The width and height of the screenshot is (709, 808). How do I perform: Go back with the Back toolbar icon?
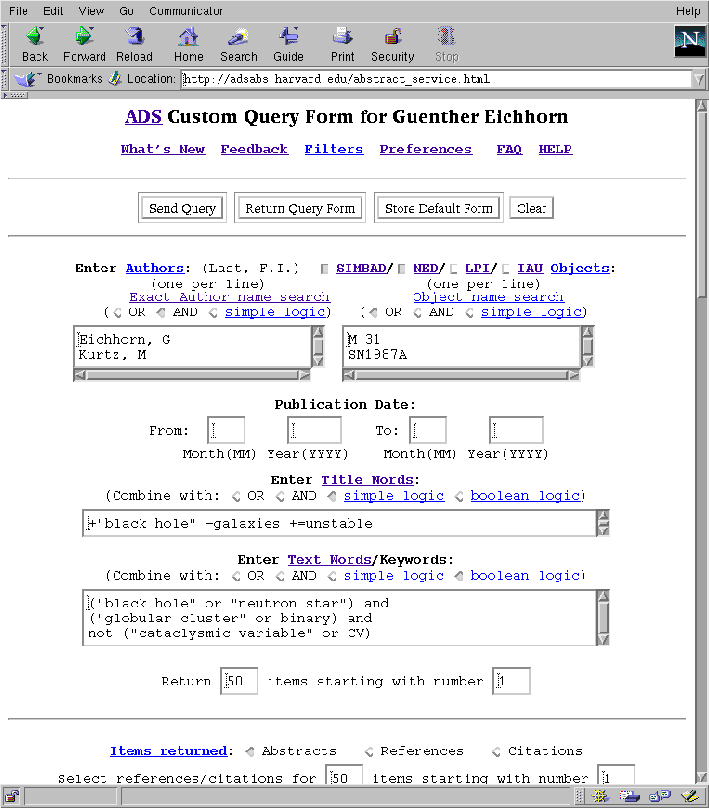pos(35,37)
